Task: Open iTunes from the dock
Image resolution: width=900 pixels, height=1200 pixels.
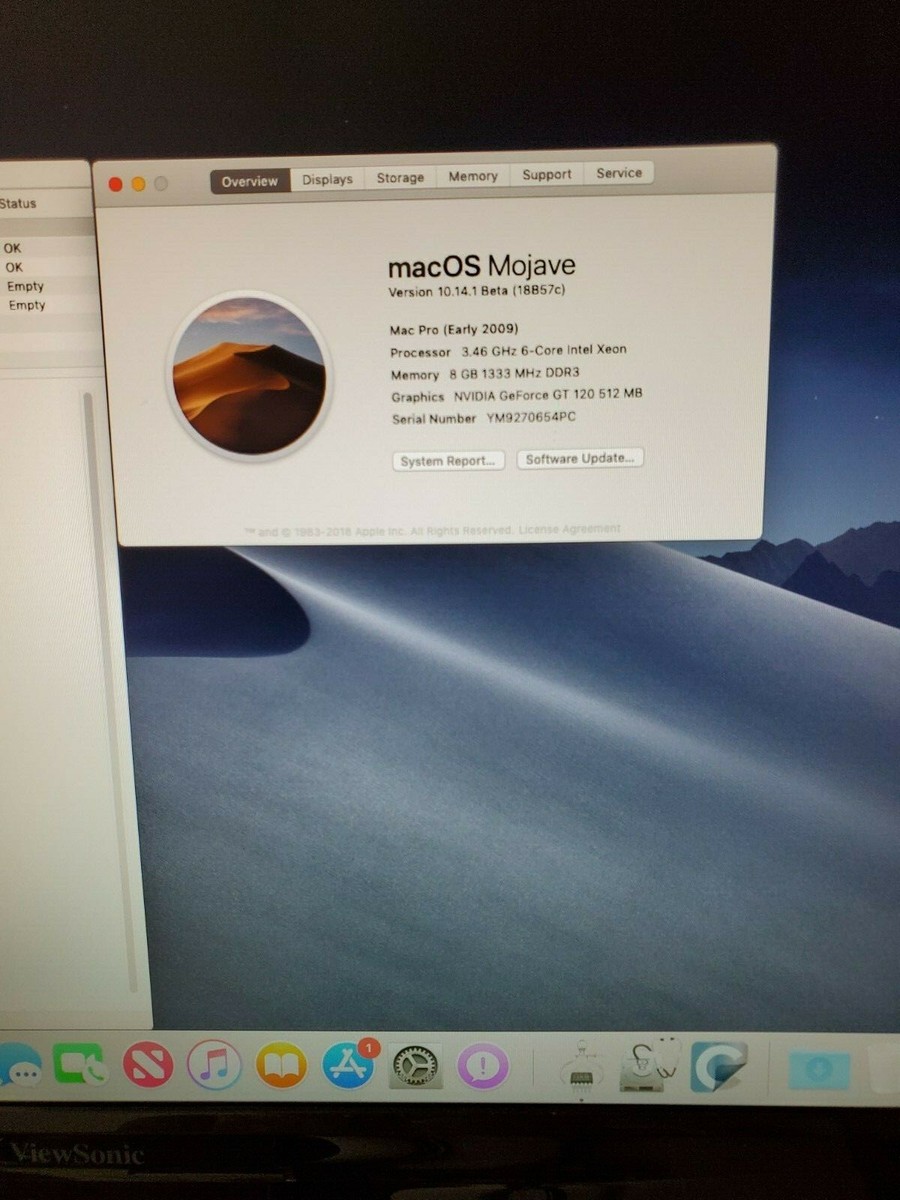Action: (x=214, y=1065)
